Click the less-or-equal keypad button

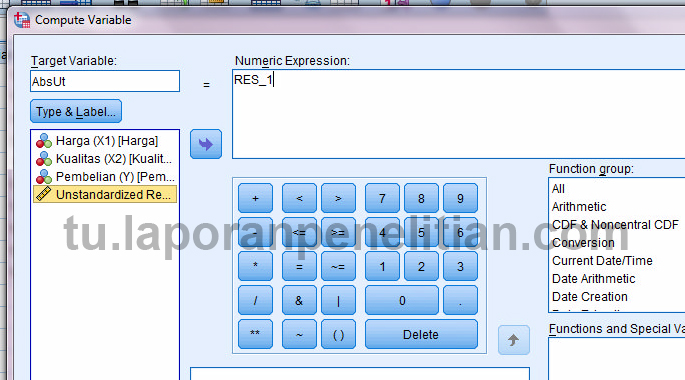pos(299,232)
